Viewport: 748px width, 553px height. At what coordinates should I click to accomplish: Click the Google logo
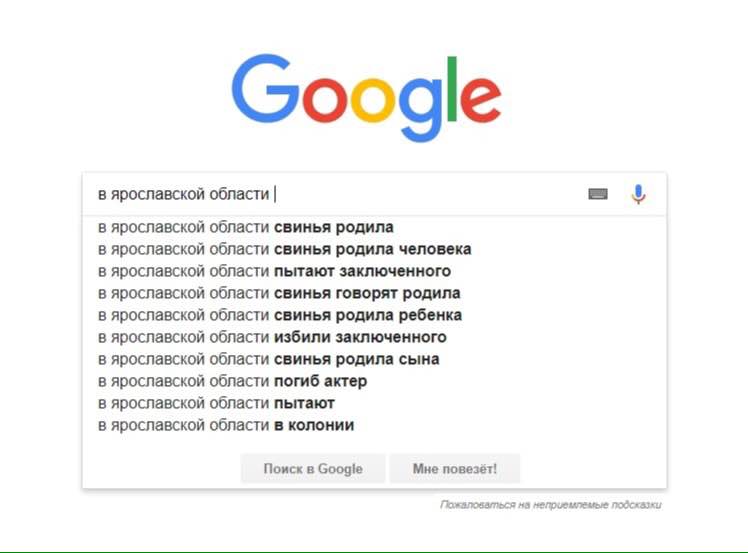[366, 97]
